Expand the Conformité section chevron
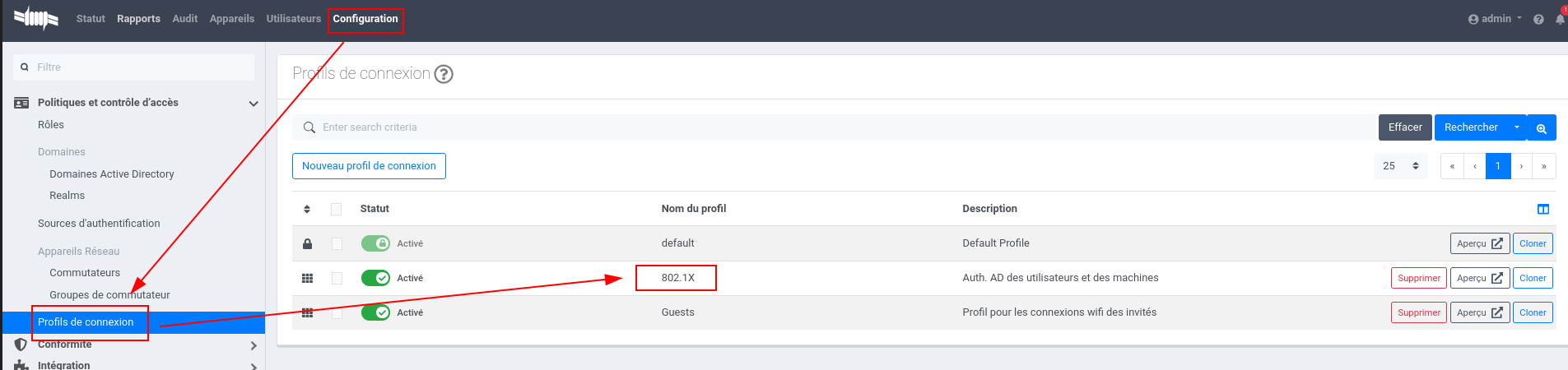The width and height of the screenshot is (1568, 370). coord(254,345)
